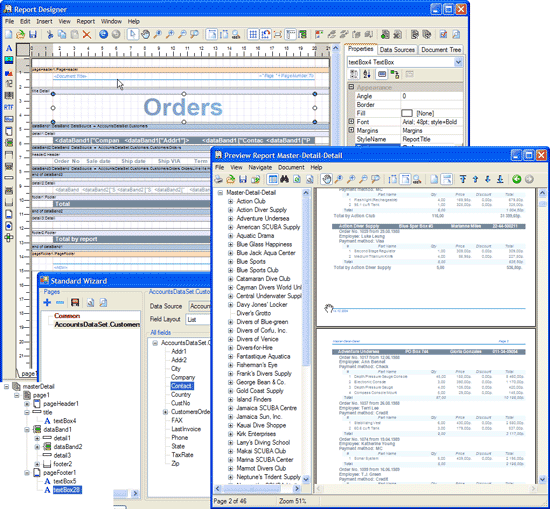The height and width of the screenshot is (509, 550).
Task: Open the textBox4 TextBox object dropdown
Action: (458, 62)
